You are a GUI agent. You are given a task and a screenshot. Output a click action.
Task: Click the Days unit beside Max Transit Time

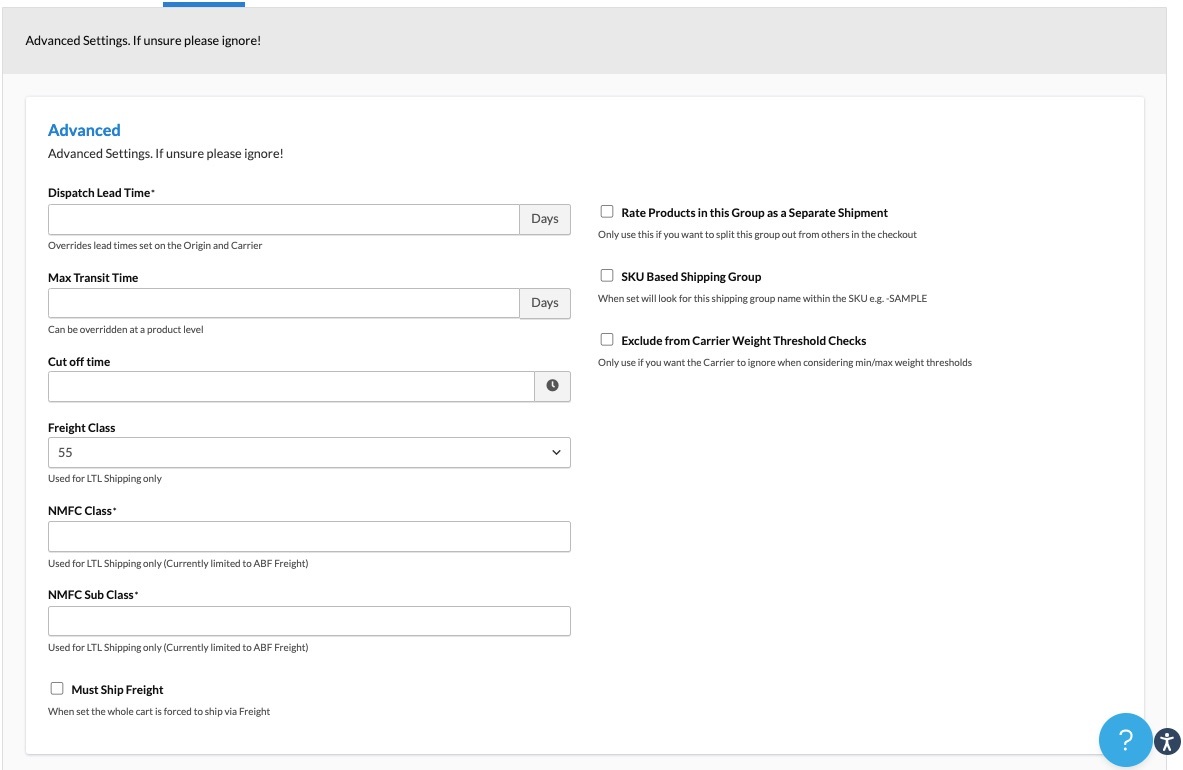coord(545,303)
